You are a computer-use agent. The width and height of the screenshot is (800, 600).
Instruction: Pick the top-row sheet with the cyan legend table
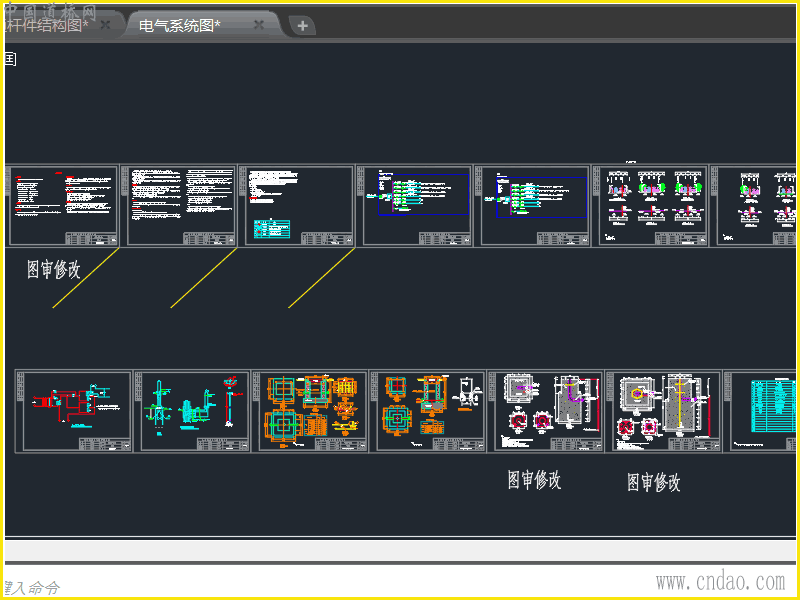(x=298, y=206)
